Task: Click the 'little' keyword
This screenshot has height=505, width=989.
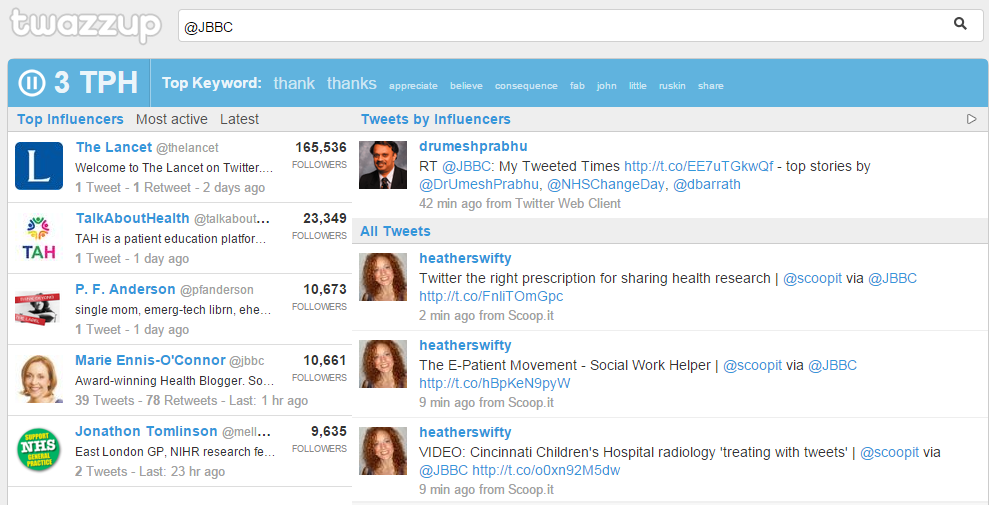Action: point(638,86)
